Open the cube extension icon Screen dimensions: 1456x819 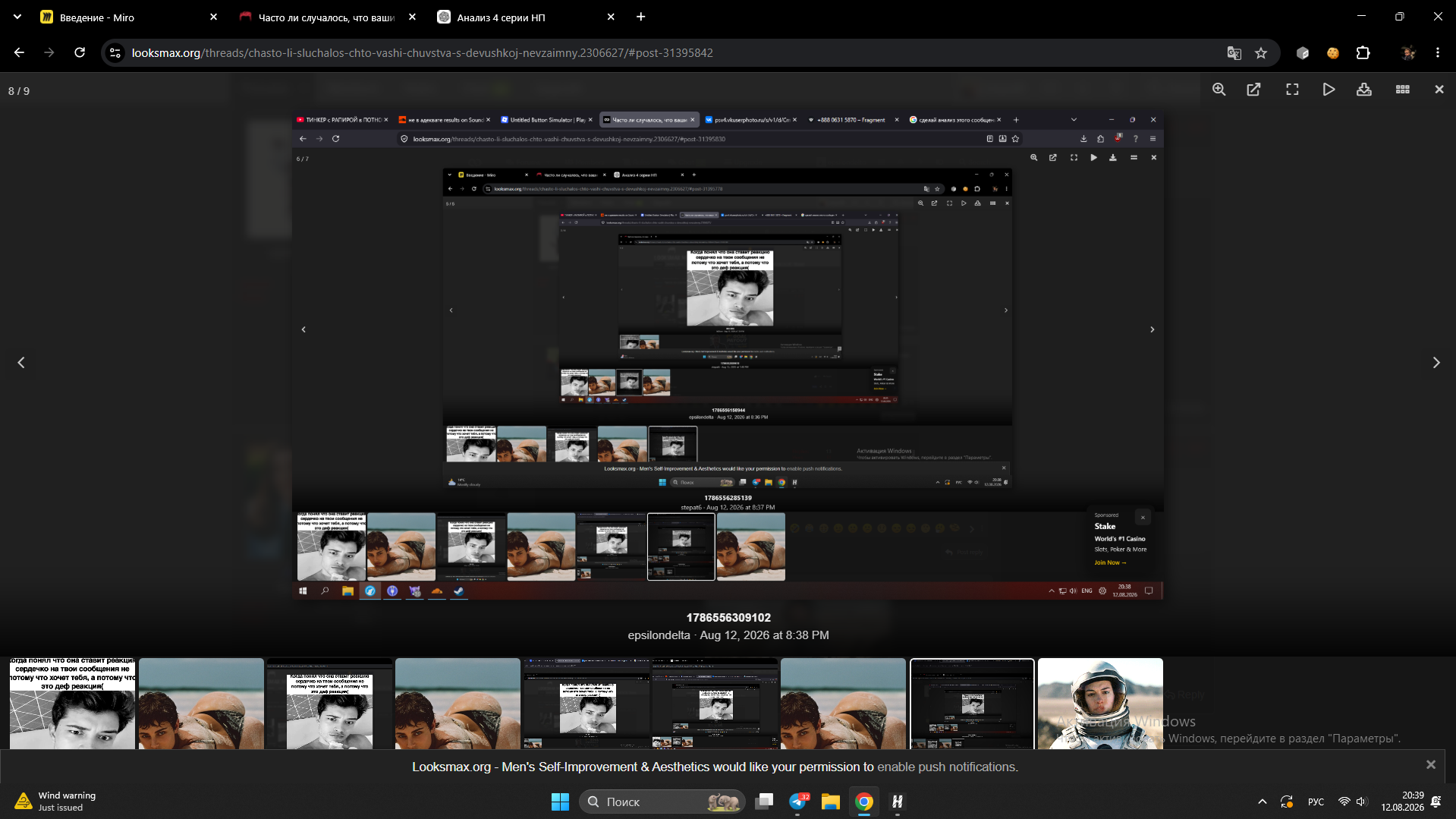(x=1303, y=52)
